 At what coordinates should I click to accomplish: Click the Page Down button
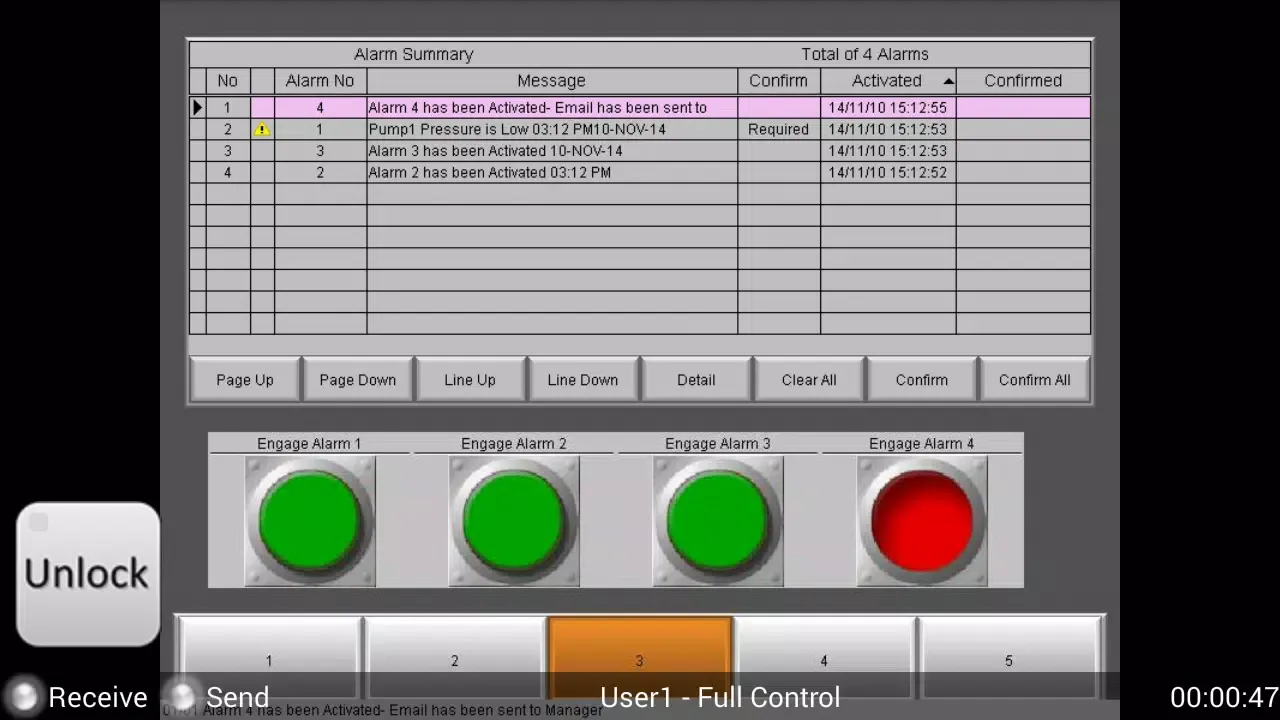click(358, 380)
